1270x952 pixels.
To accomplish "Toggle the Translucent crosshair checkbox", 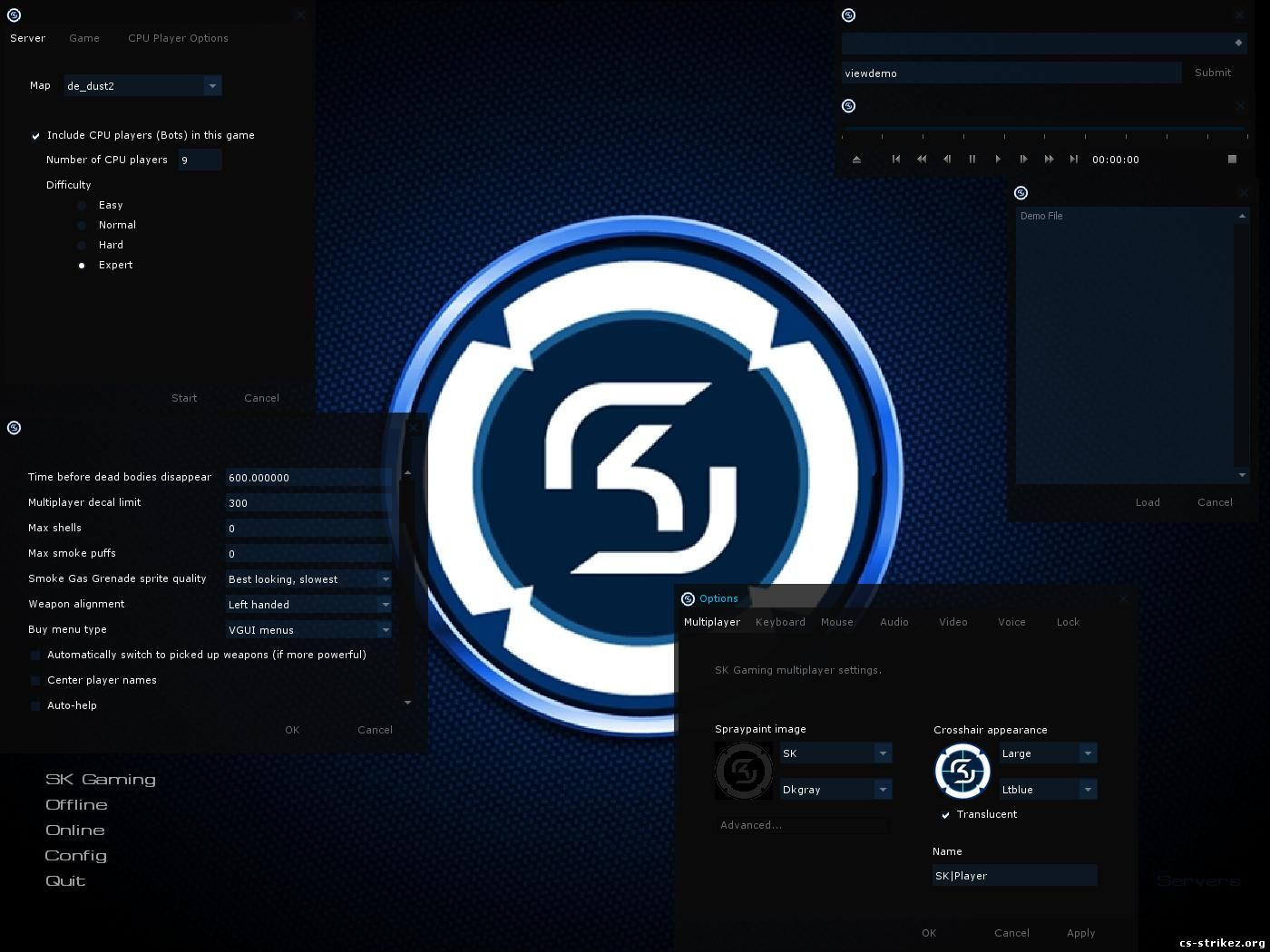I will (945, 815).
